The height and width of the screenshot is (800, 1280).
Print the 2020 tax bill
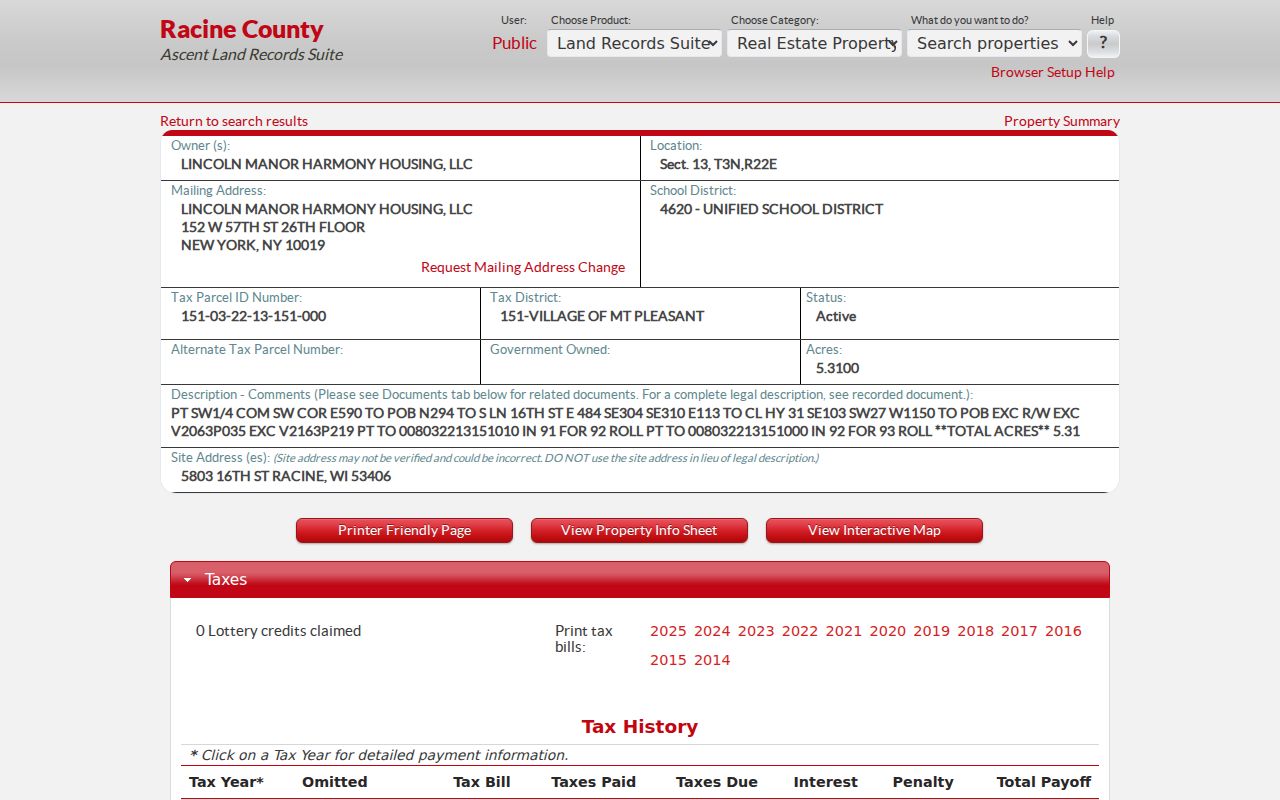click(888, 631)
